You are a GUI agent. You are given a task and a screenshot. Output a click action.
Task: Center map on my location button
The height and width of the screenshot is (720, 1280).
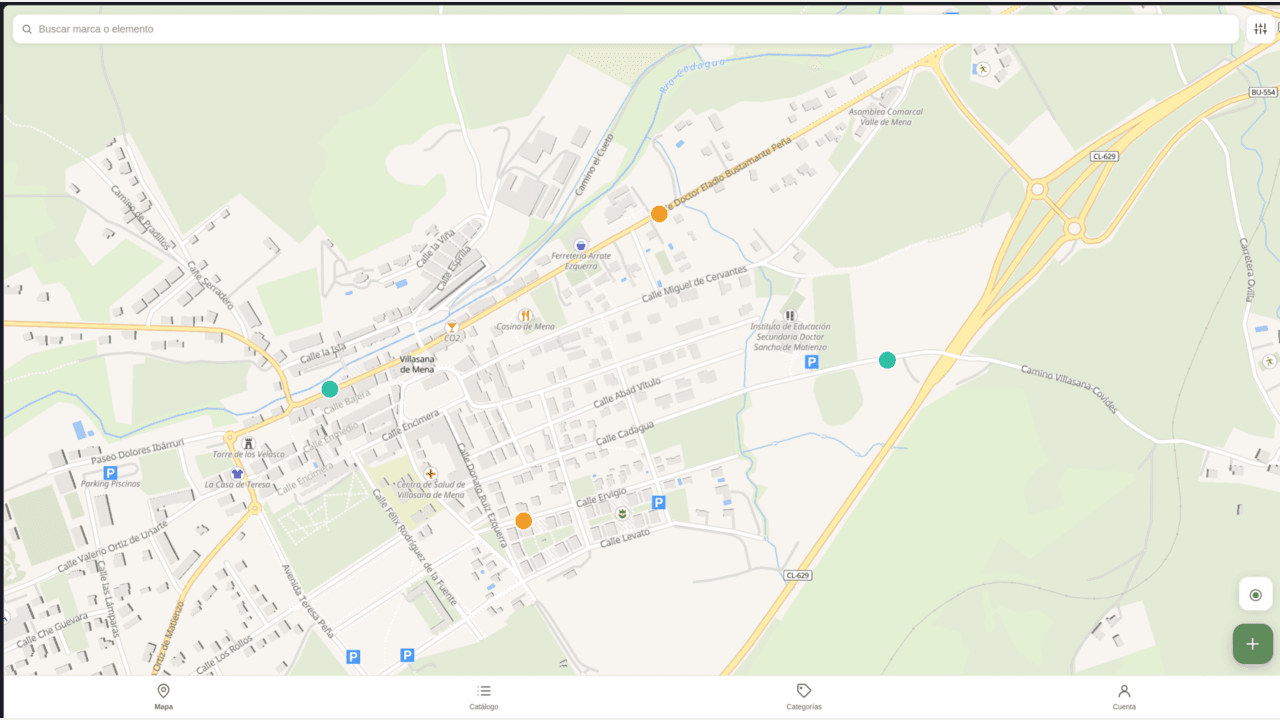click(x=1255, y=594)
